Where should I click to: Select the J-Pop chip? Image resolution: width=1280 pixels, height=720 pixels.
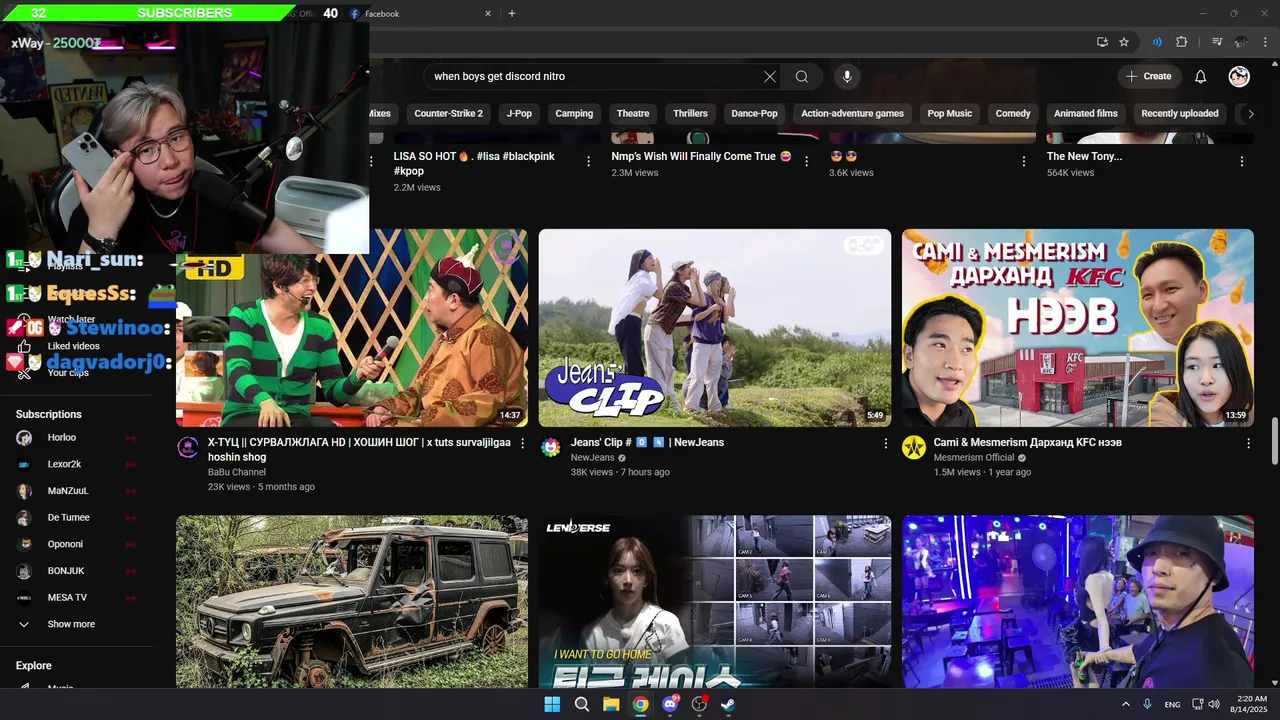(519, 114)
